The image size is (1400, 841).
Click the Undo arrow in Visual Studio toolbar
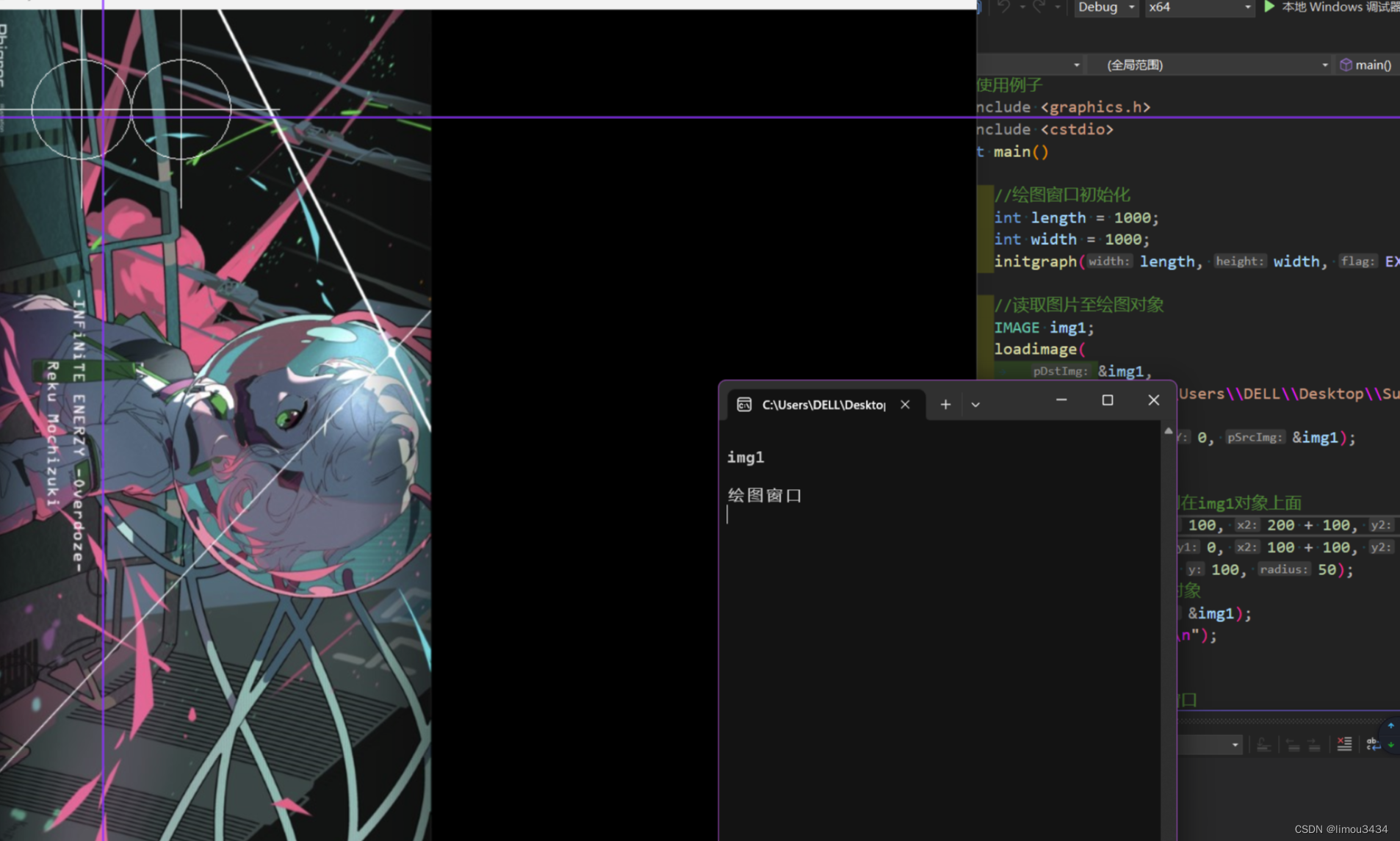pos(1003,7)
